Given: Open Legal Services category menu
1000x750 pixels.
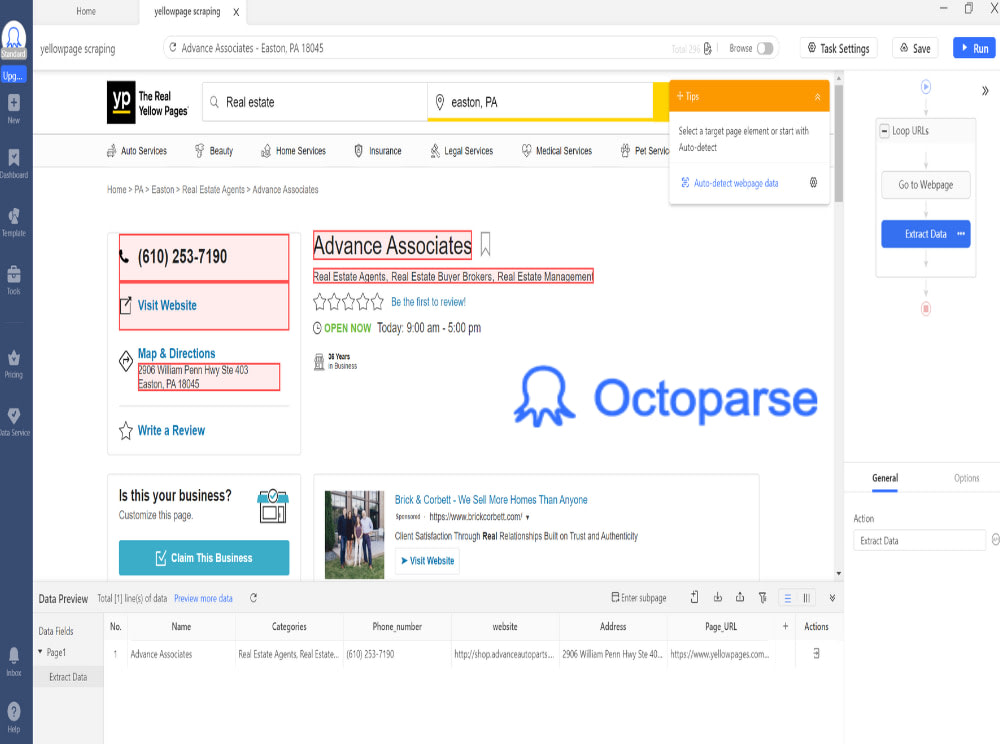Looking at the screenshot, I should (461, 151).
